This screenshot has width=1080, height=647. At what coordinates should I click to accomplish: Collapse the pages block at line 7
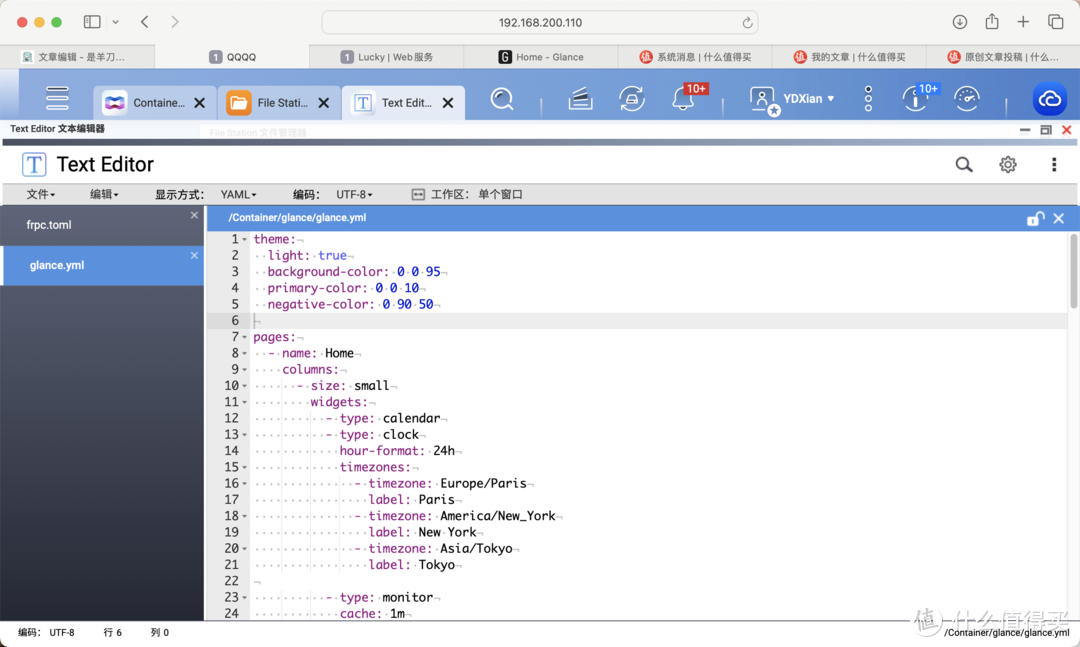(x=245, y=337)
